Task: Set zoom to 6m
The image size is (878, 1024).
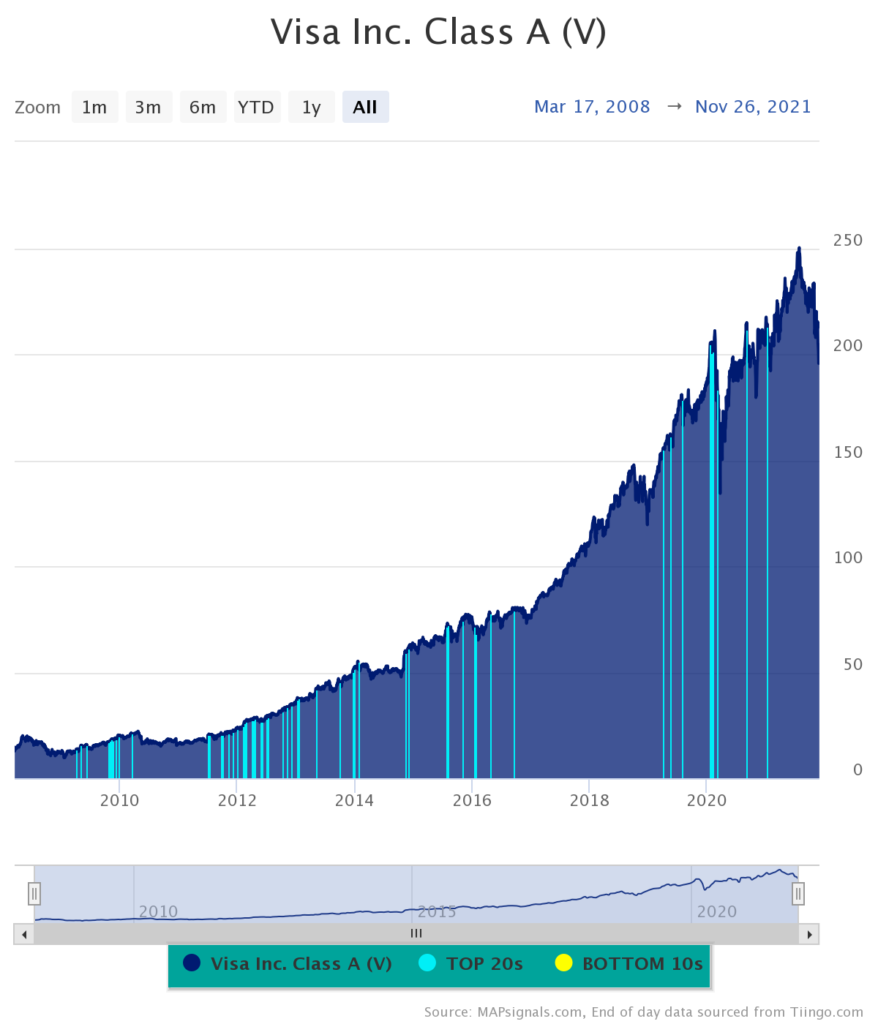Action: click(203, 107)
